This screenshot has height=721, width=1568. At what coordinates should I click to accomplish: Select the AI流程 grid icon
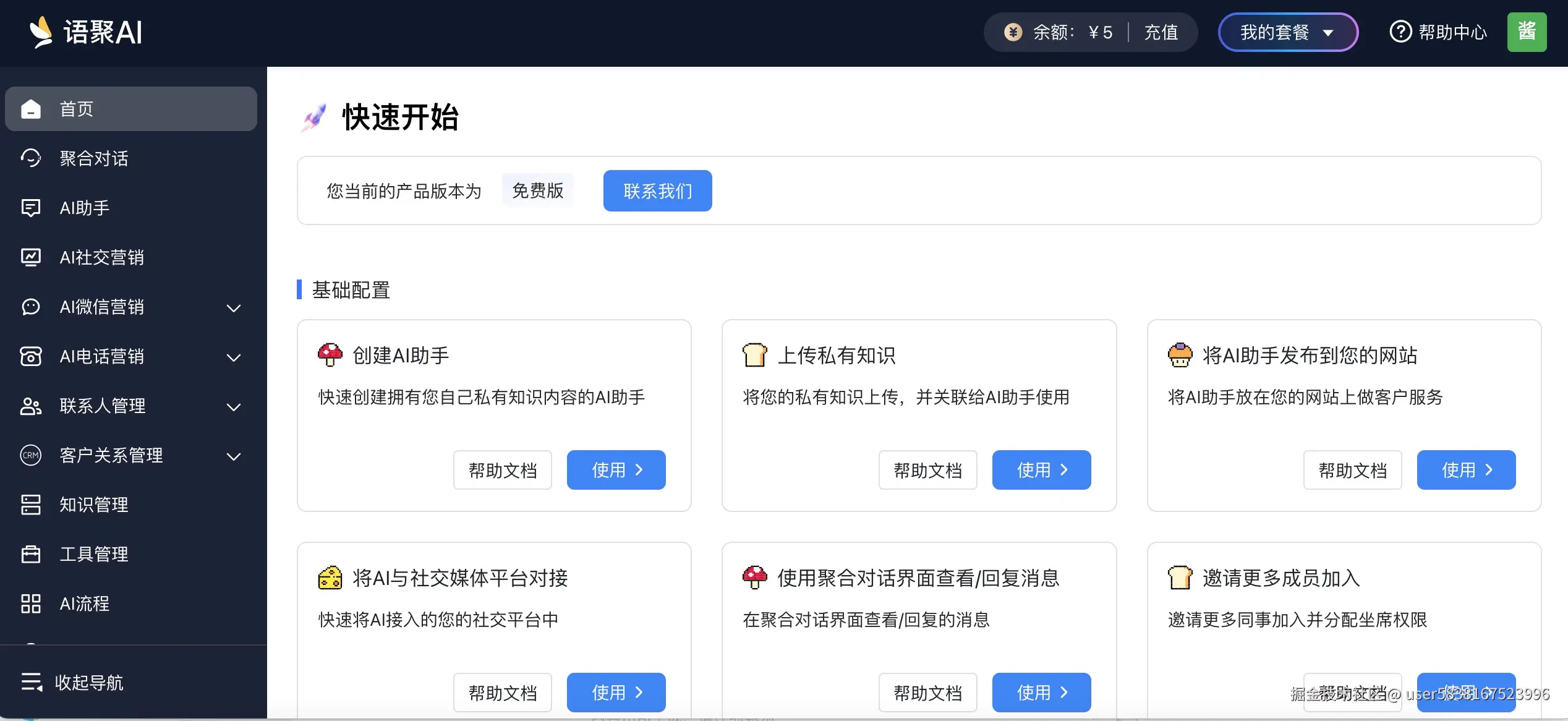click(x=31, y=604)
